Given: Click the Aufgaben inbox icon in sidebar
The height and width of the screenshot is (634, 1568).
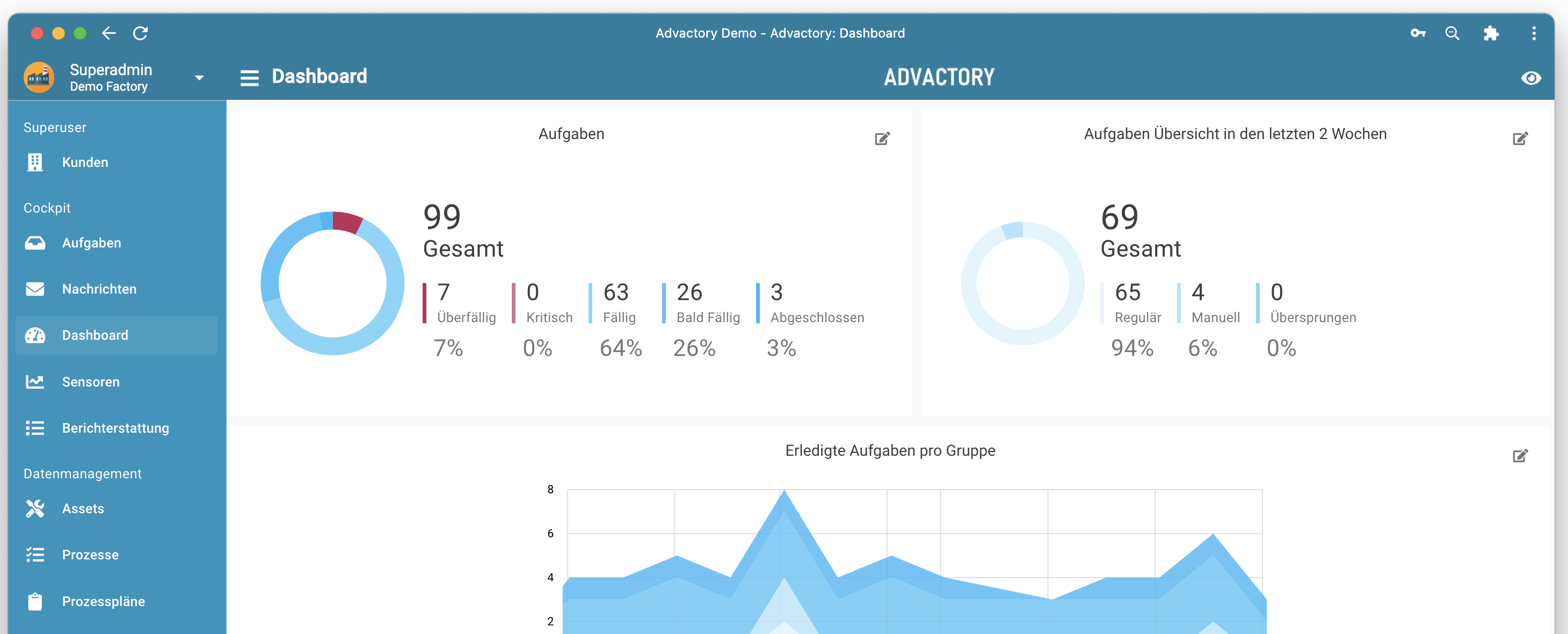Looking at the screenshot, I should [35, 243].
